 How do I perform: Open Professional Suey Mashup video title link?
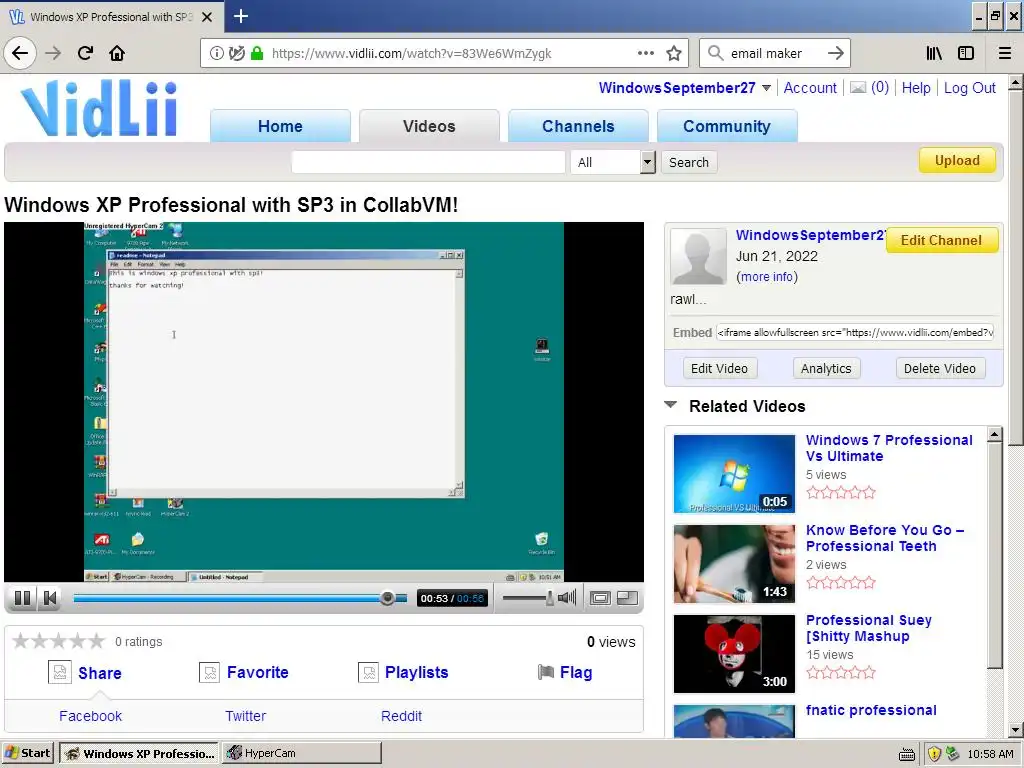[x=869, y=628]
